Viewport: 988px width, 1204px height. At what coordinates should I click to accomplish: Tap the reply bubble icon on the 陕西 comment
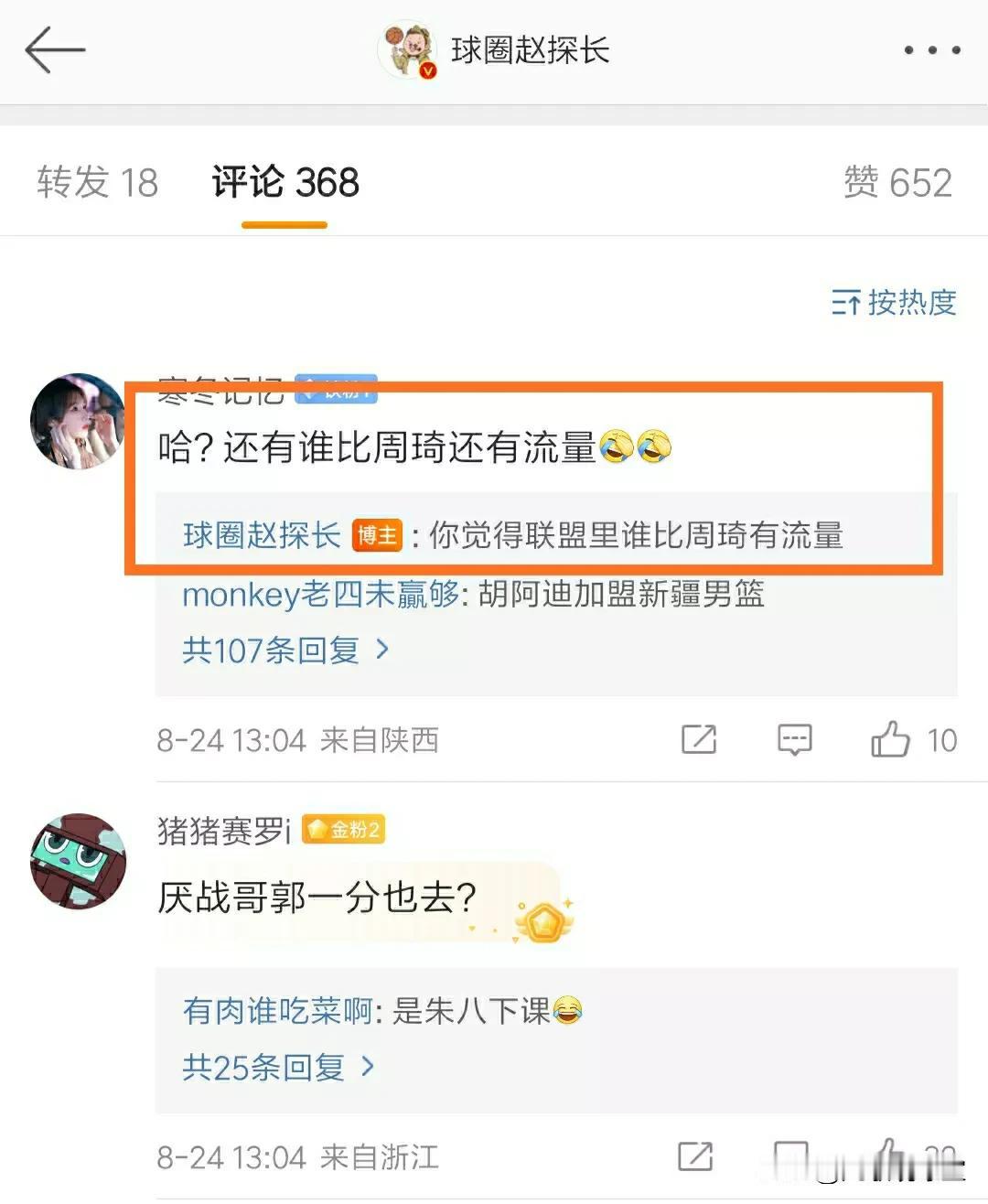tap(794, 739)
